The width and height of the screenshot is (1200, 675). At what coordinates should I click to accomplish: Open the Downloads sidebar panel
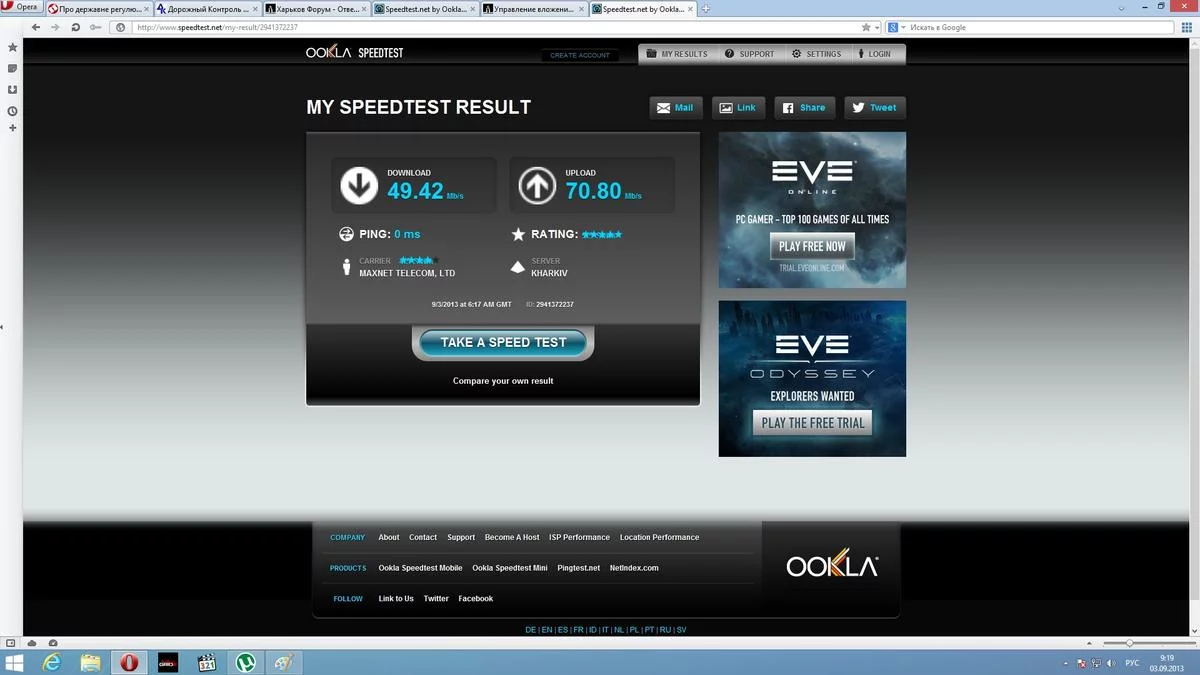[x=12, y=89]
